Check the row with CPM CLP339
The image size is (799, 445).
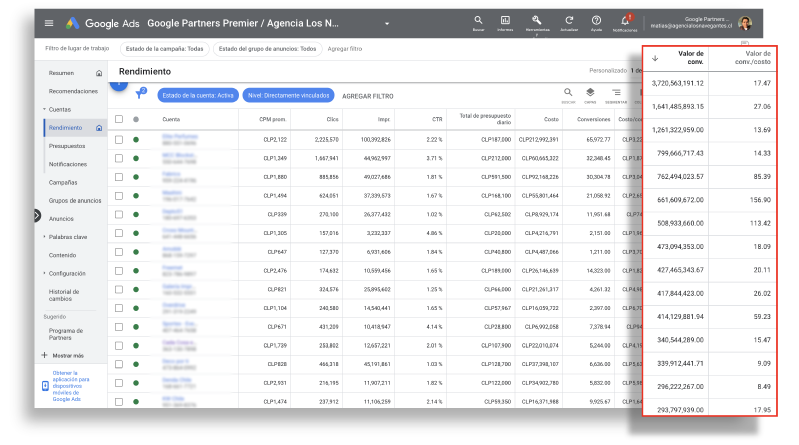(x=119, y=215)
